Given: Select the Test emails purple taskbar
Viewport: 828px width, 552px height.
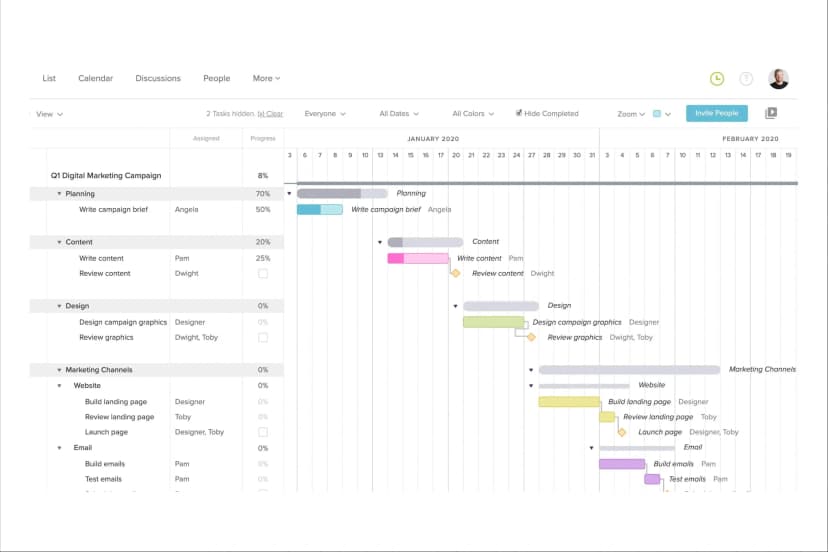Looking at the screenshot, I should click(x=652, y=479).
